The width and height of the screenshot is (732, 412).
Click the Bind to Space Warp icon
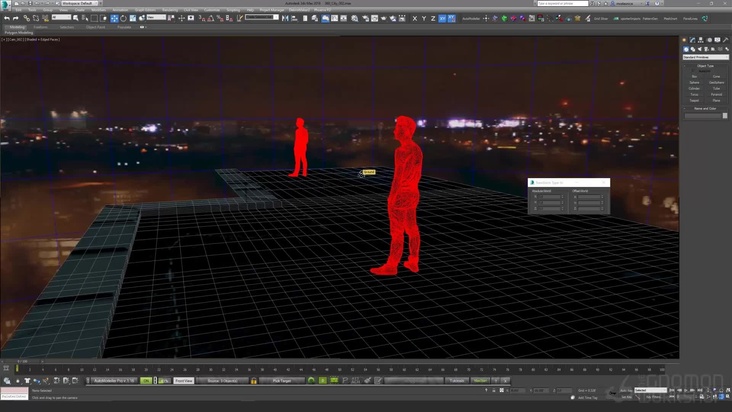pos(45,18)
